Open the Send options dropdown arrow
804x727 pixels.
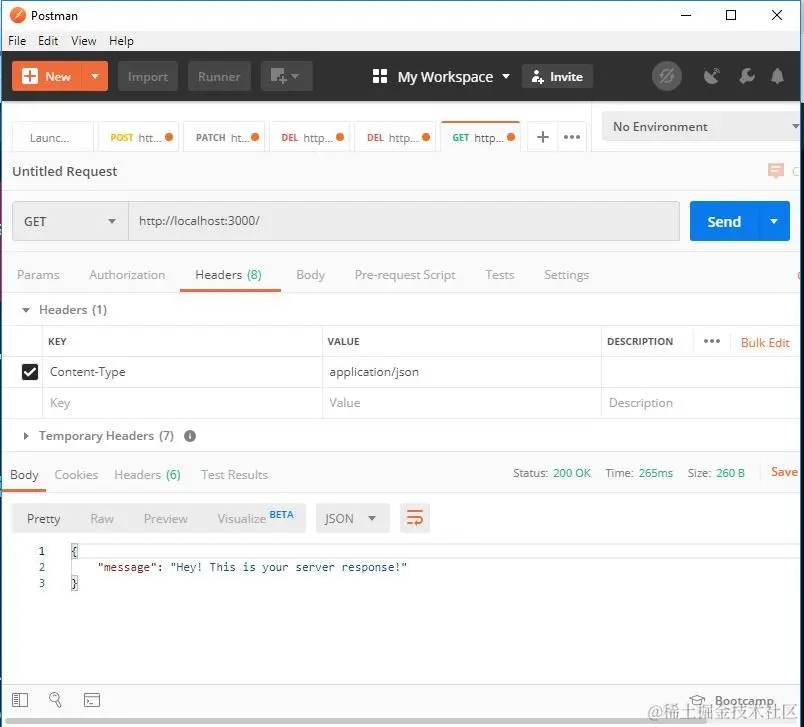[774, 221]
